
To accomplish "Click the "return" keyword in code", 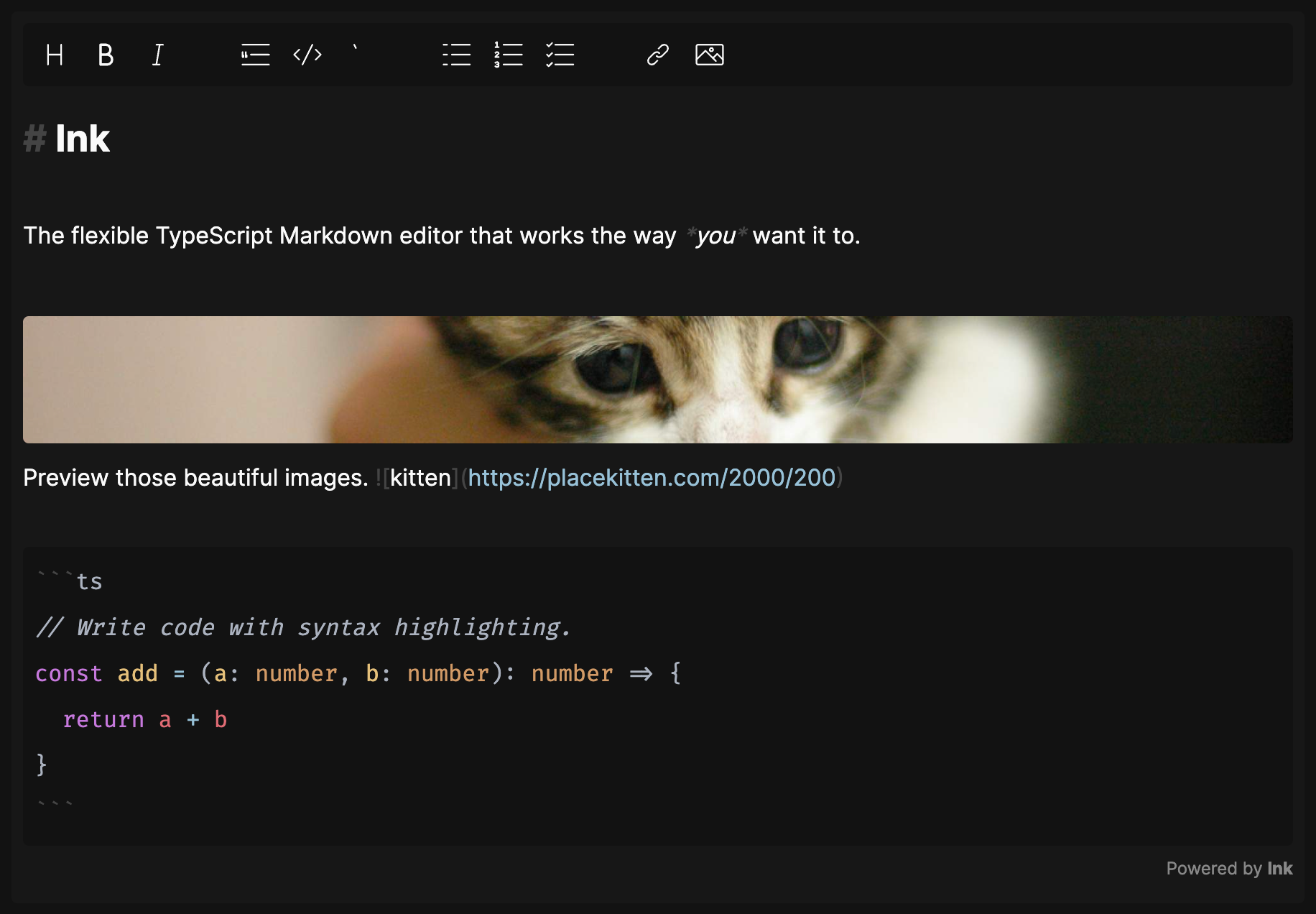I will [103, 719].
